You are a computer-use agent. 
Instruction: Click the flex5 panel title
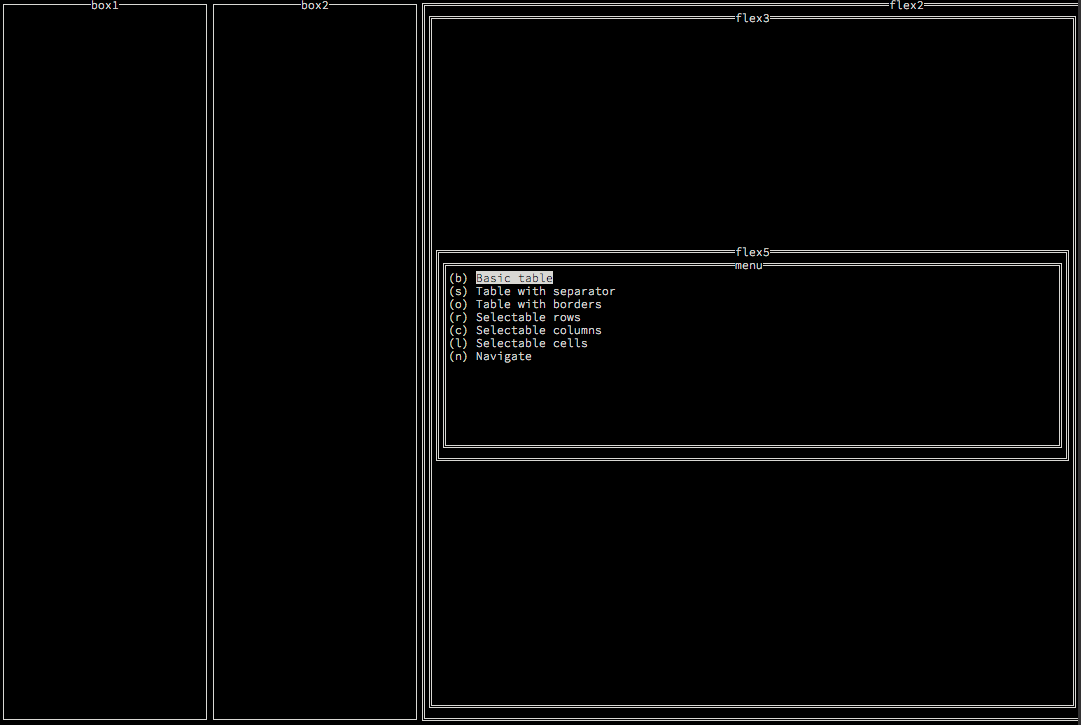[752, 252]
